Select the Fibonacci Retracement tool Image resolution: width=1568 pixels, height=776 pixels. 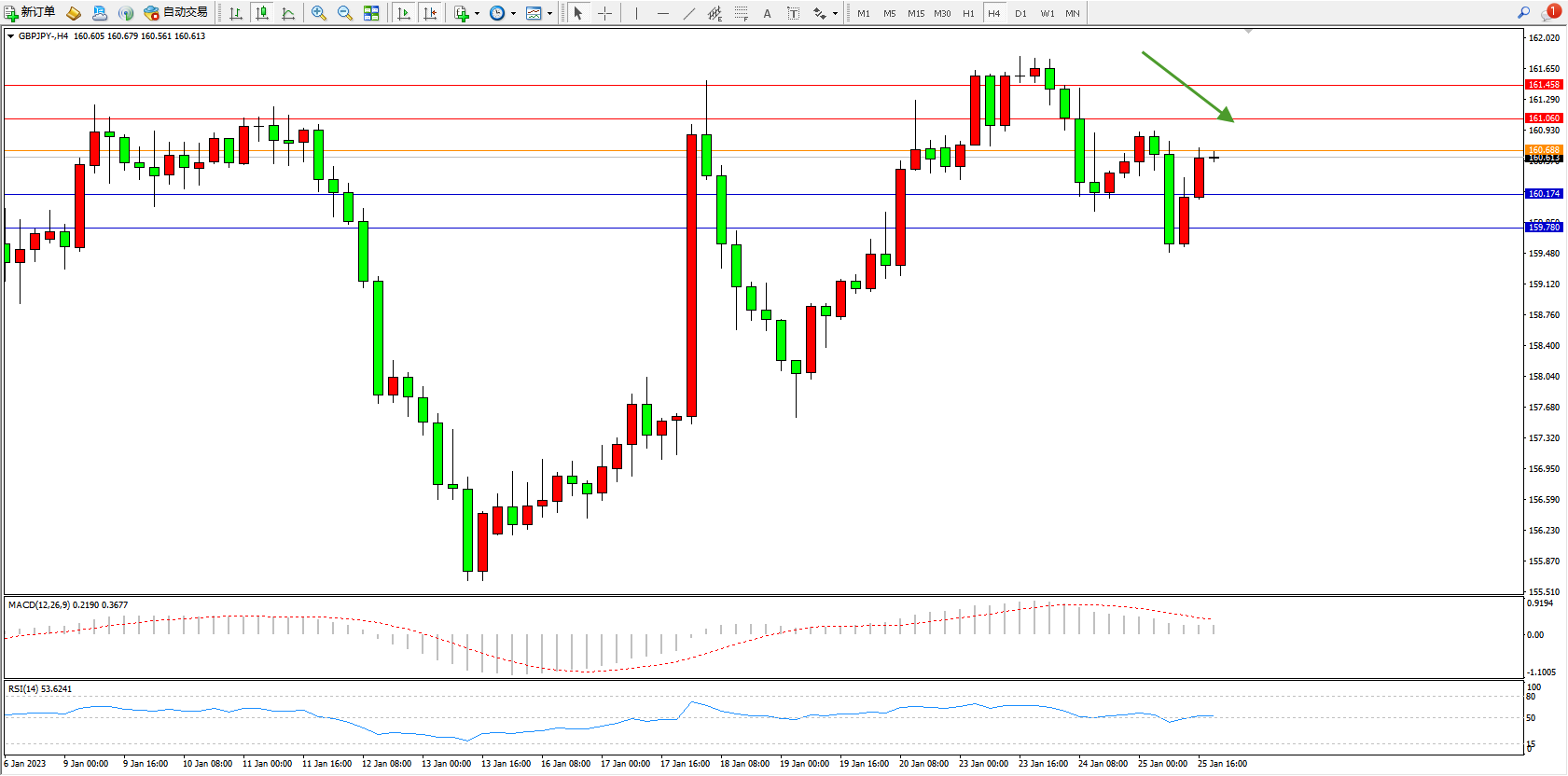point(741,13)
